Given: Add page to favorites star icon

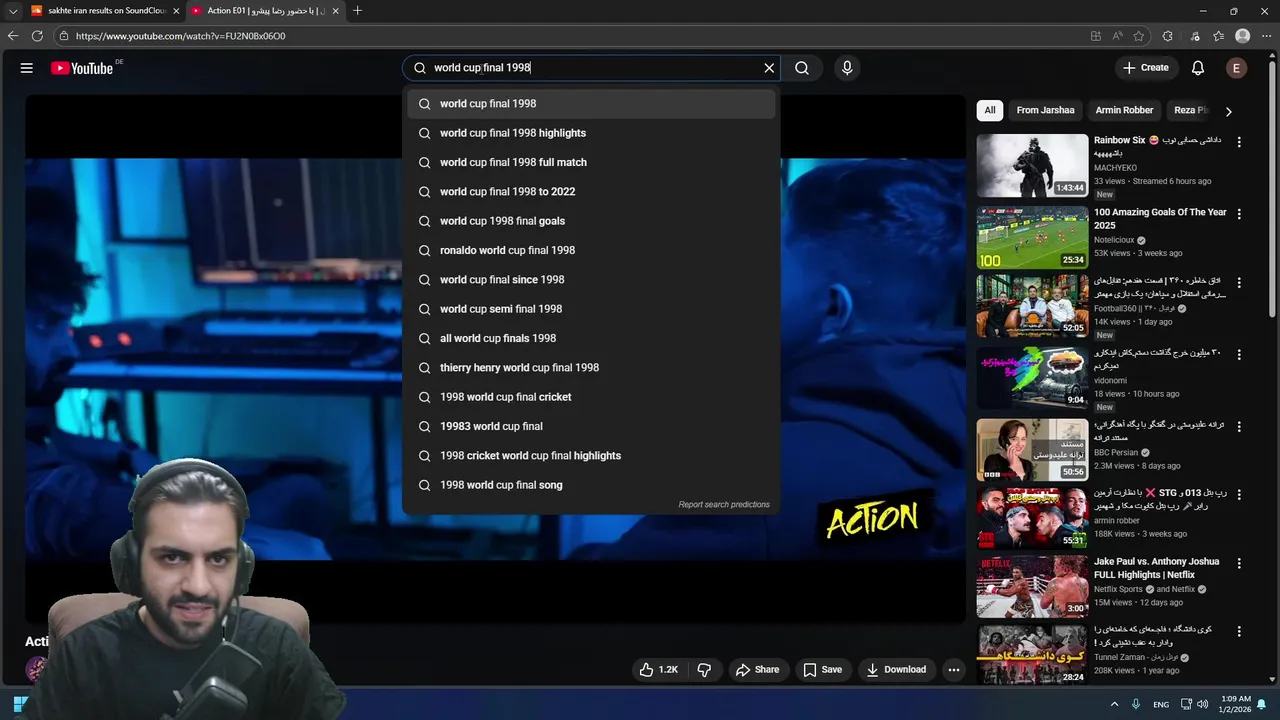Looking at the screenshot, I should pyautogui.click(x=1139, y=36).
